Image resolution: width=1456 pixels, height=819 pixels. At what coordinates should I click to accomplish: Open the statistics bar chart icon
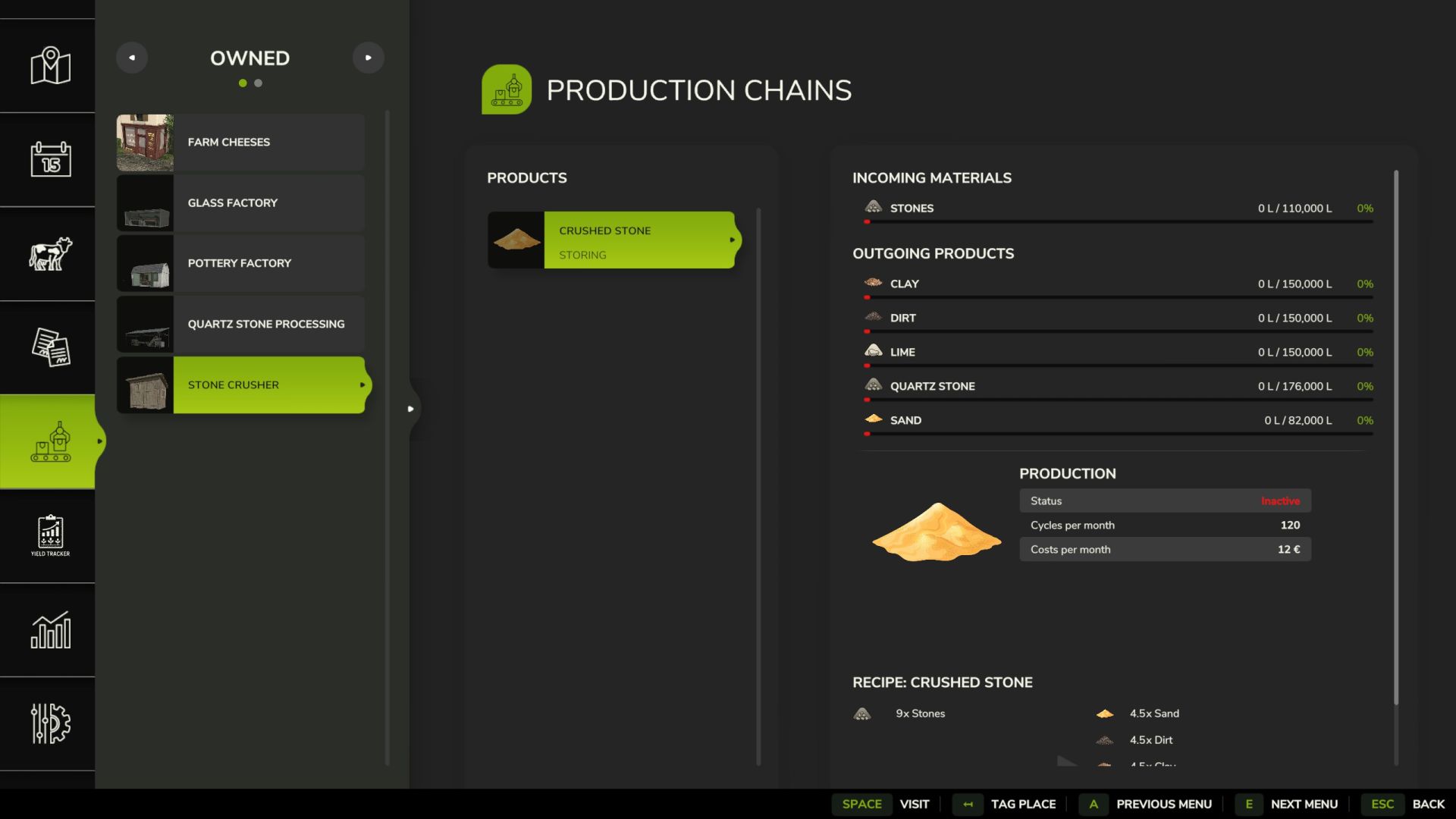click(x=50, y=629)
